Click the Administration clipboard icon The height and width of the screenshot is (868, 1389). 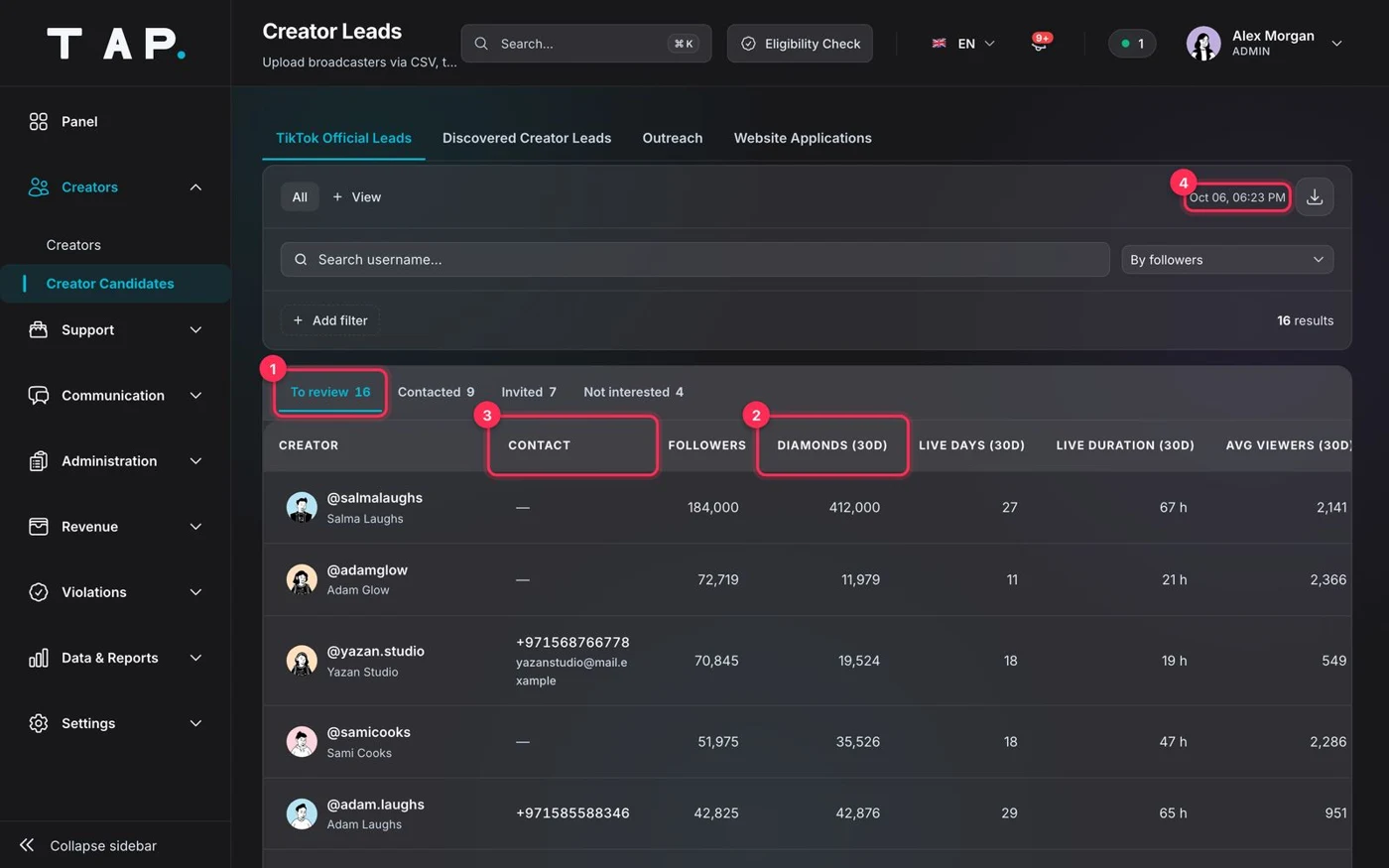pyautogui.click(x=39, y=460)
